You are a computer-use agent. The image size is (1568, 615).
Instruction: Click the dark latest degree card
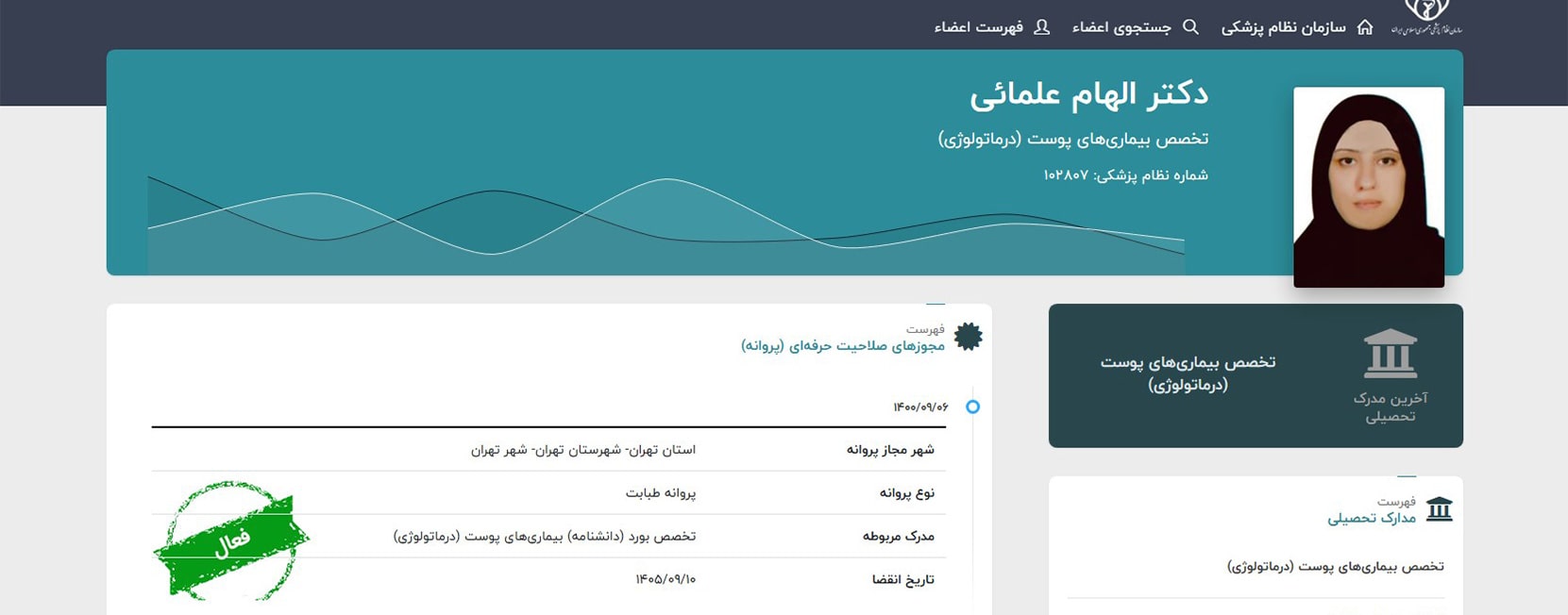1255,375
